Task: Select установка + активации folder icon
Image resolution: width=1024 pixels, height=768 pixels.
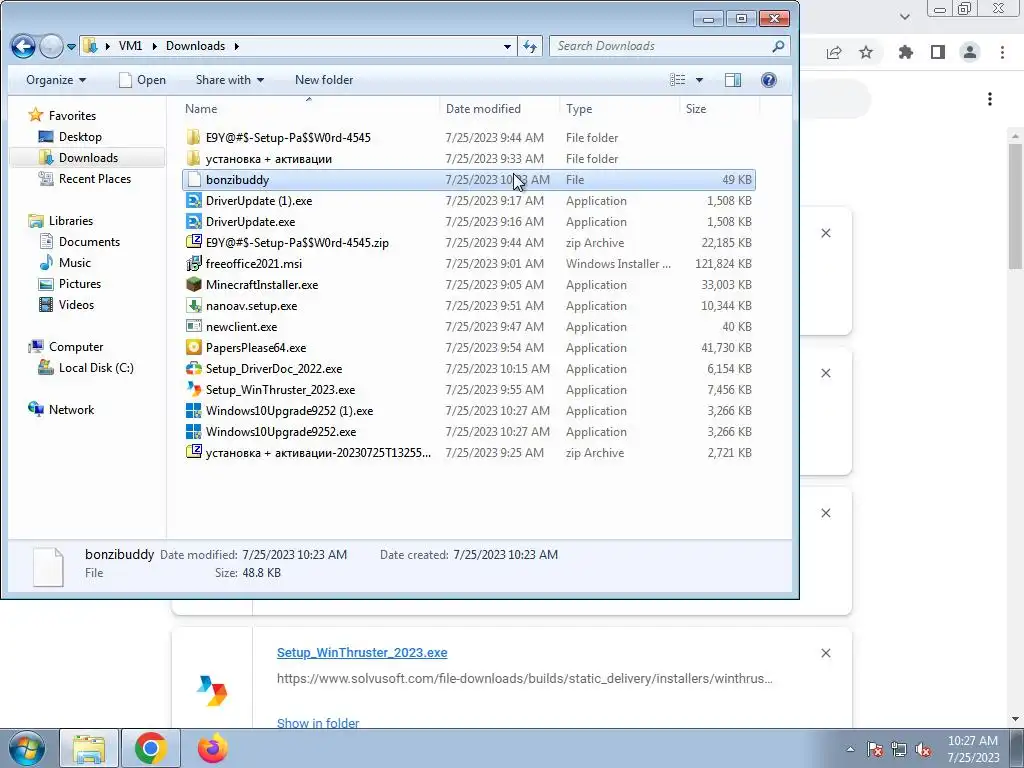Action: coord(193,158)
